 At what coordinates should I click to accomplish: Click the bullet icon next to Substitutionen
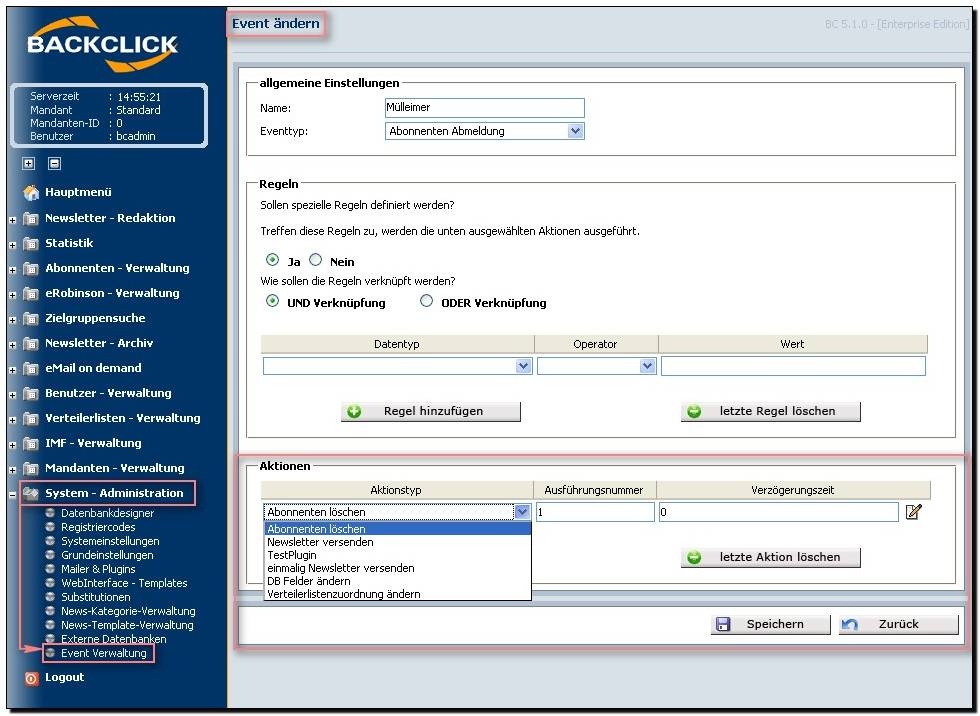[51, 597]
